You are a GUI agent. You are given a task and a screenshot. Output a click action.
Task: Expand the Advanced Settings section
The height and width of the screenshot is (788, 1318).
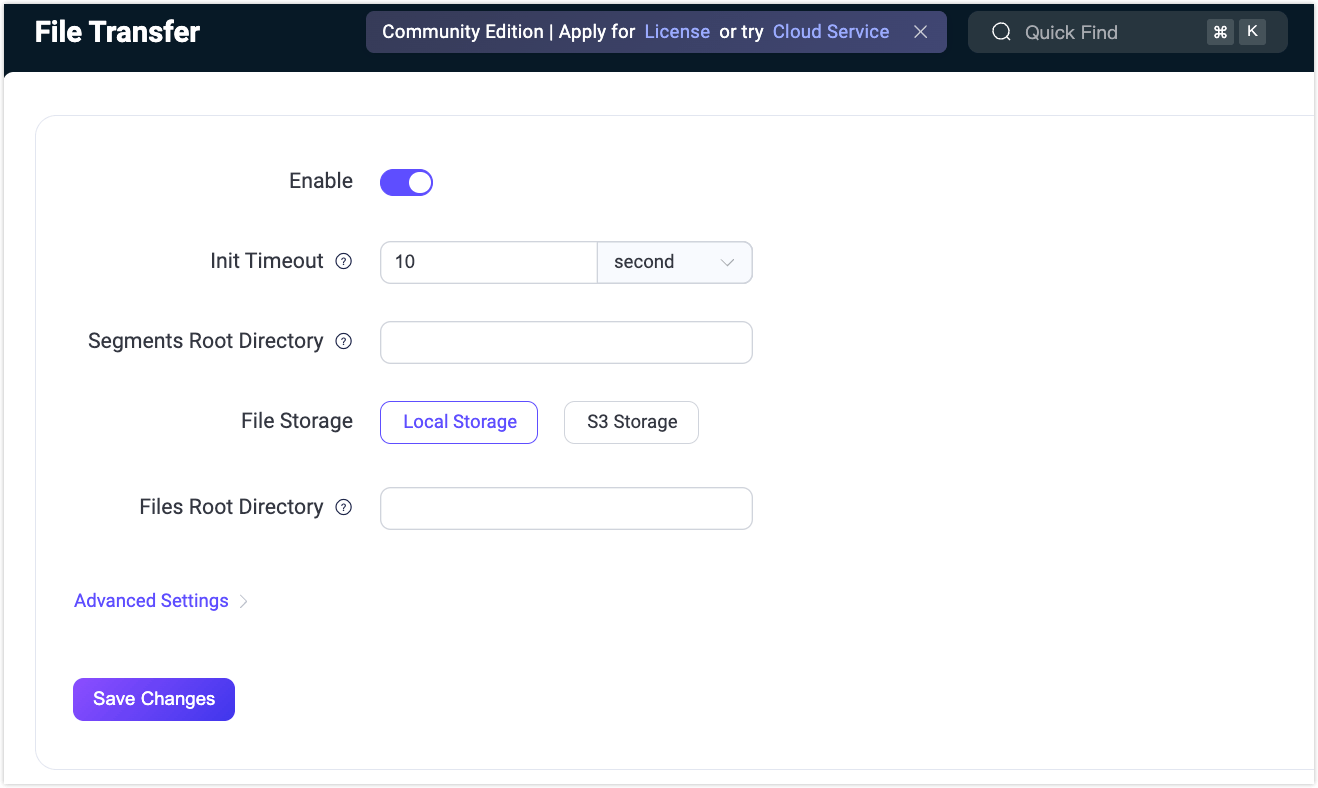pyautogui.click(x=151, y=600)
